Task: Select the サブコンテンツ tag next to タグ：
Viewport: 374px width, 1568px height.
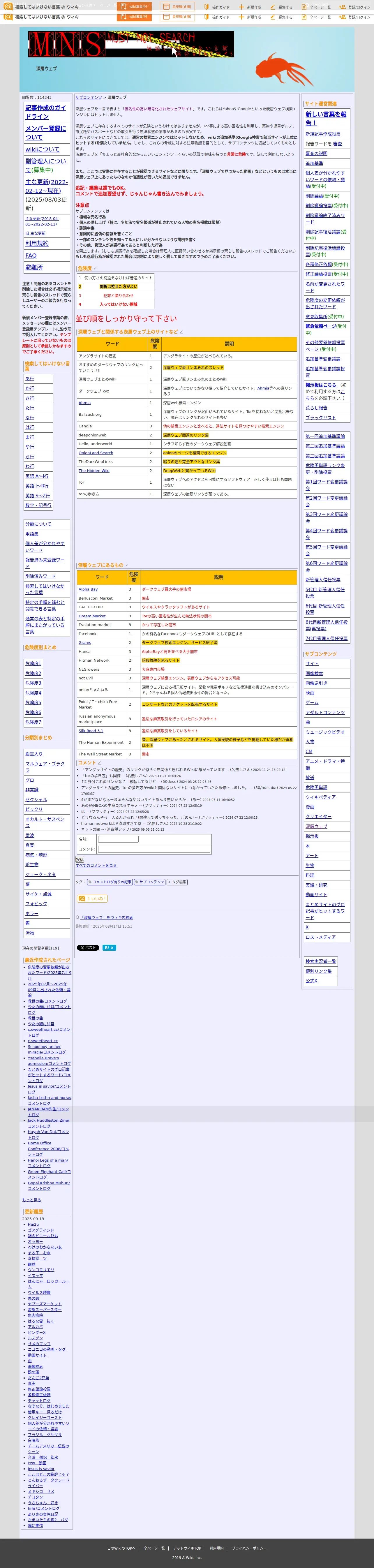Action: [150, 882]
